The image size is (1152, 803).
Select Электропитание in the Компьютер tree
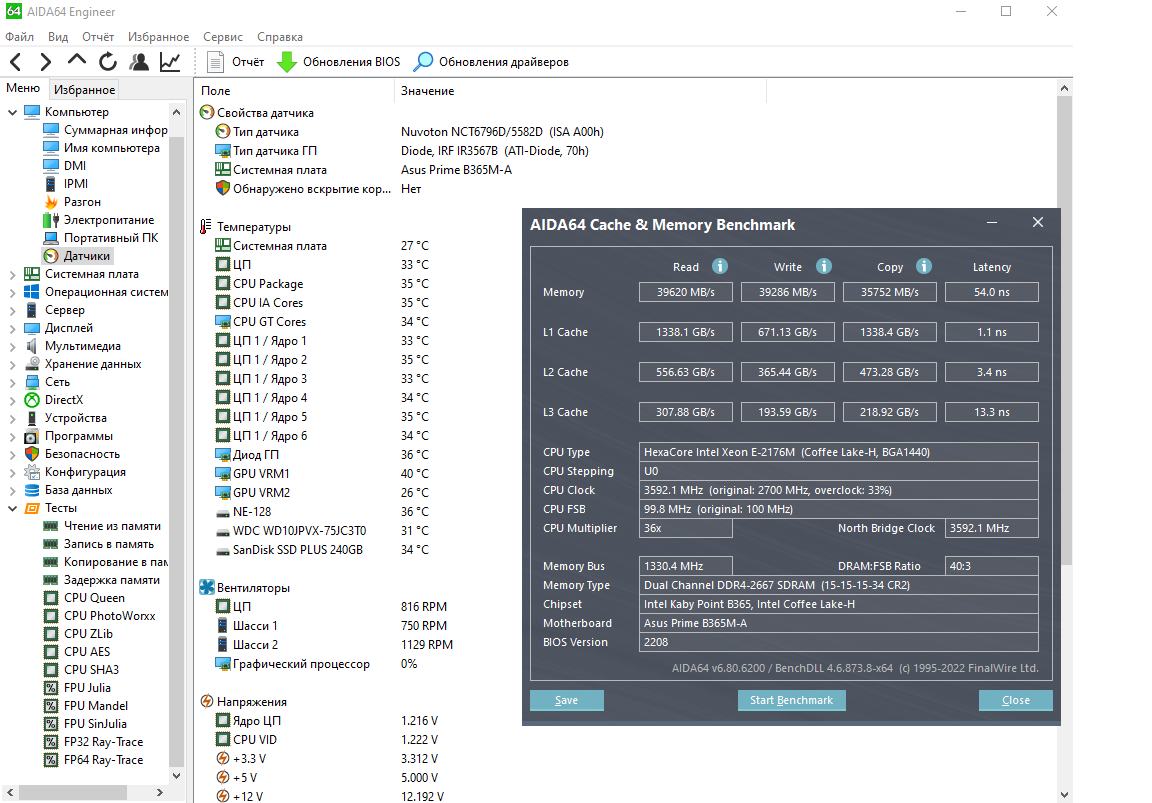pos(109,220)
